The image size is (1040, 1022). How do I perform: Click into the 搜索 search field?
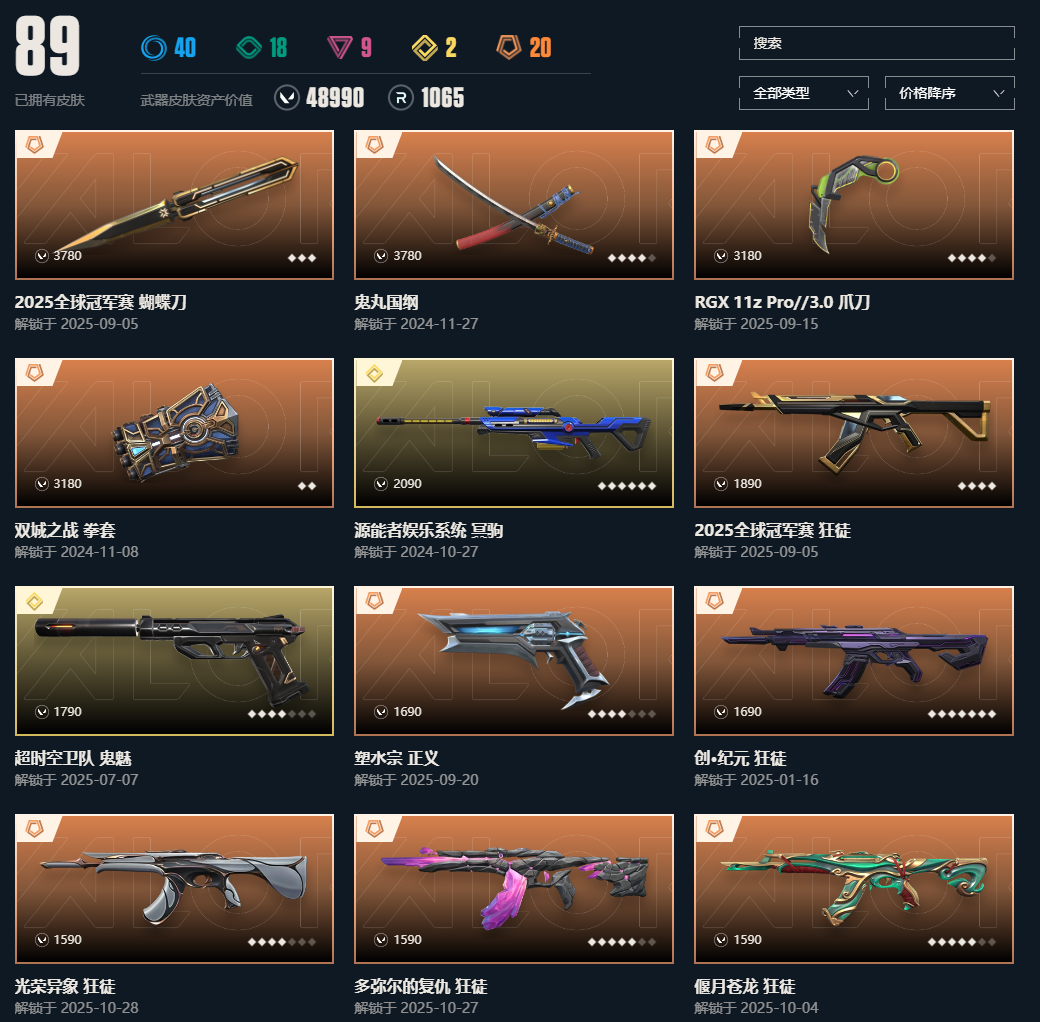876,43
